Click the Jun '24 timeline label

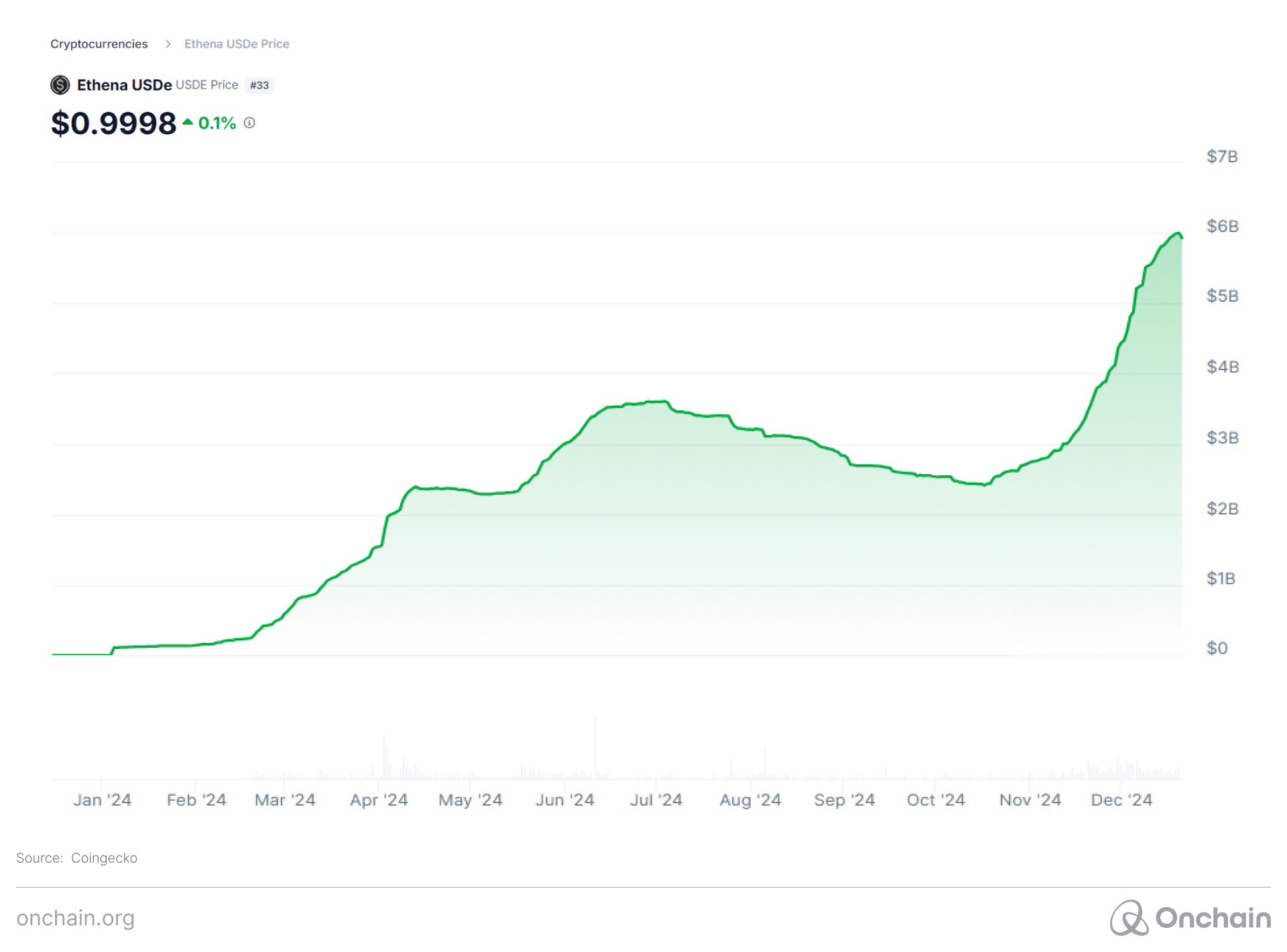(x=564, y=800)
